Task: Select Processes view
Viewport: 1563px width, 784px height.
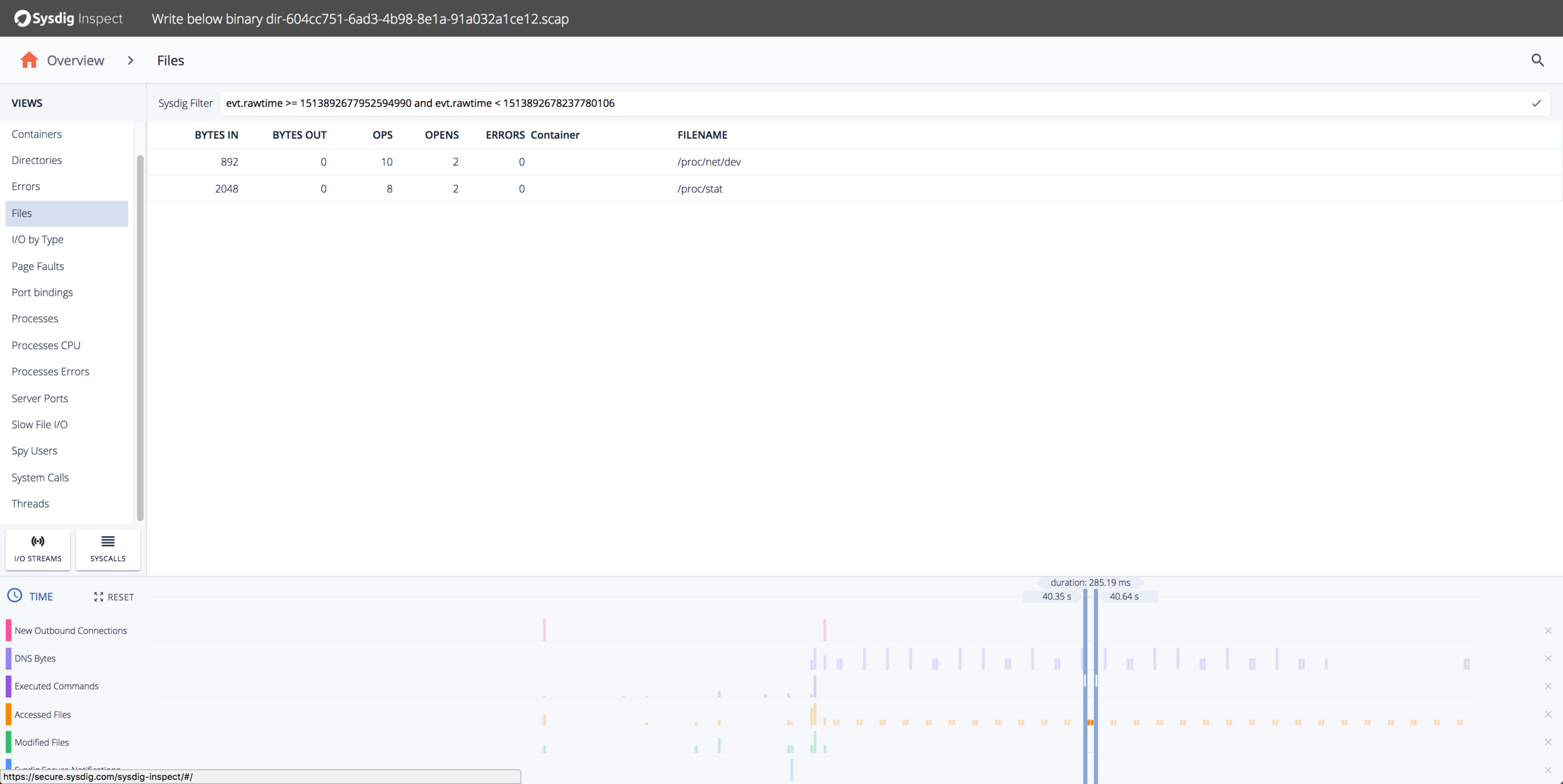Action: 67,319
